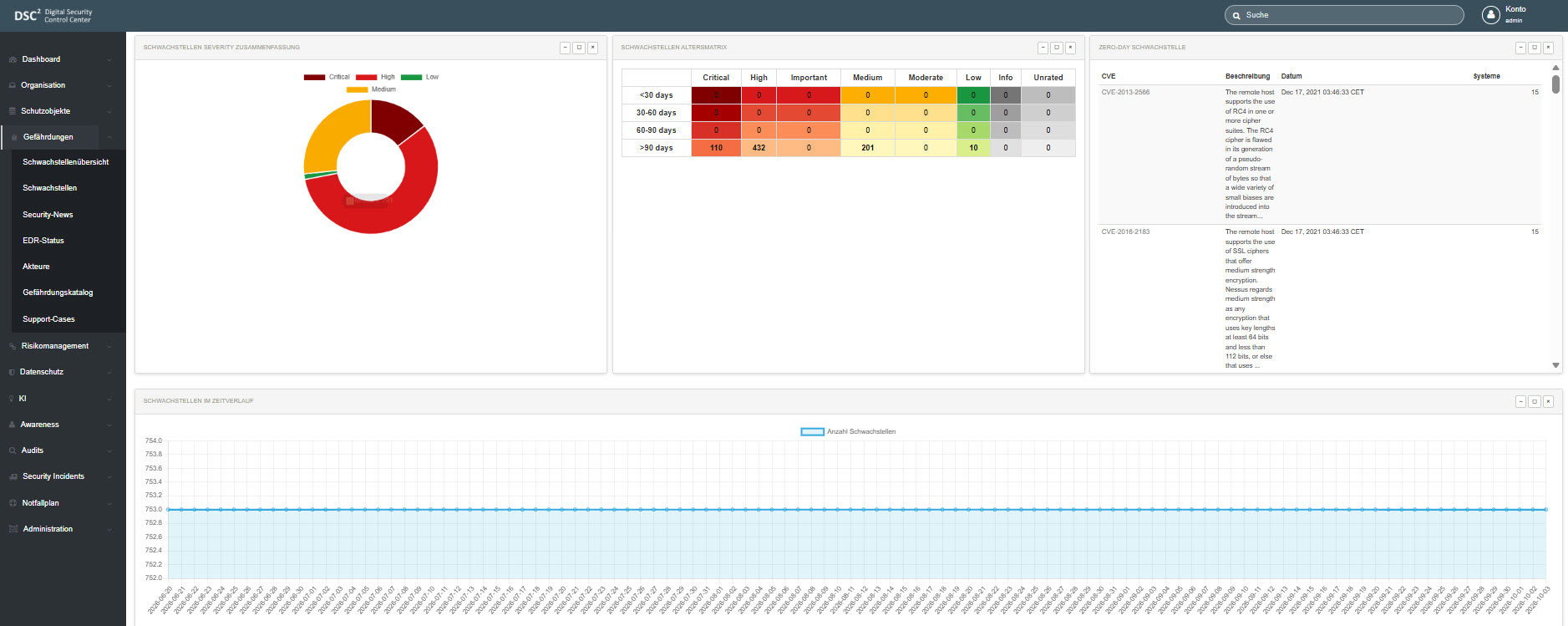
Task: Open the Dashboard sidebar icon
Action: coord(13,59)
